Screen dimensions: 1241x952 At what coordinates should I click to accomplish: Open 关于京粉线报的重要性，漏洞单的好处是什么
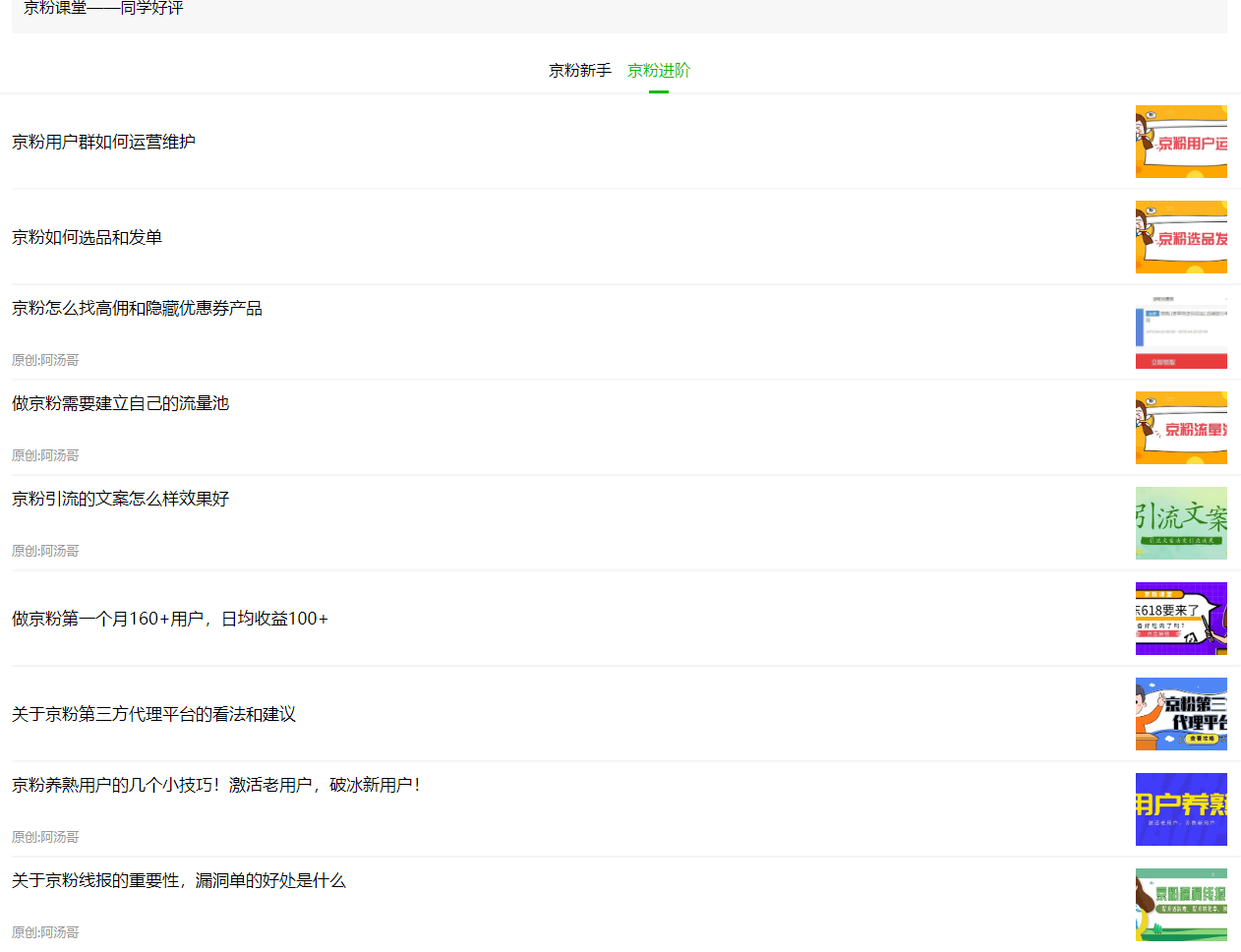[x=178, y=881]
